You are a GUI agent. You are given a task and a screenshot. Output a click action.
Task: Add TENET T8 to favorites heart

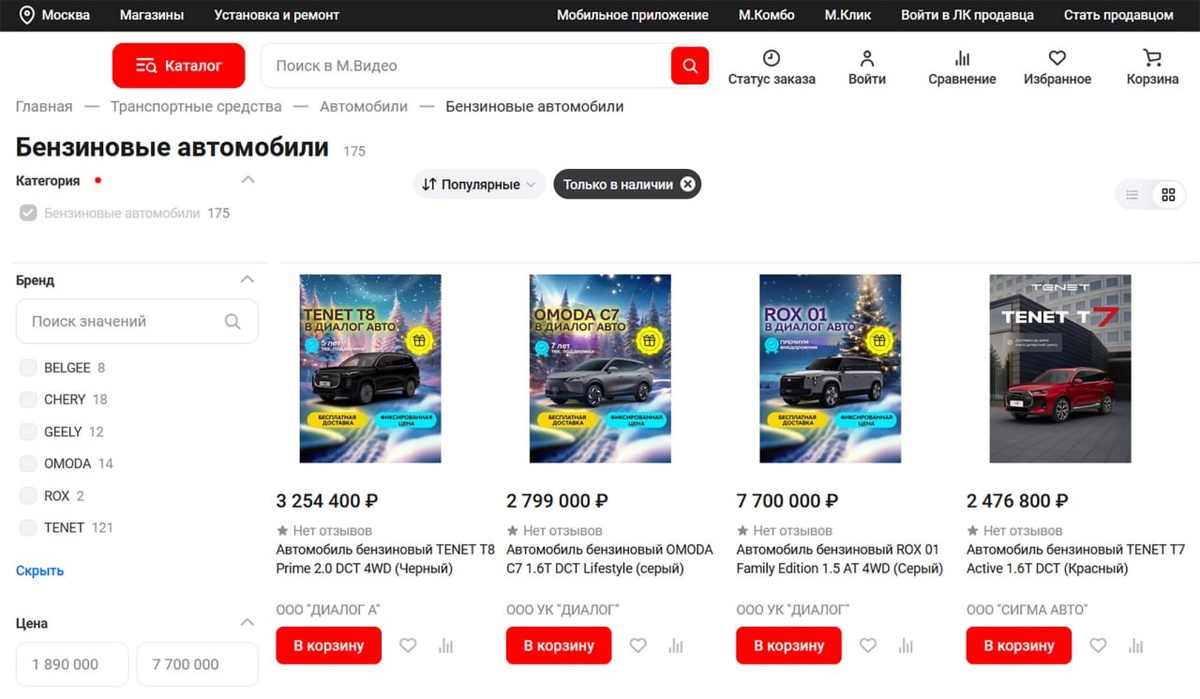(408, 646)
